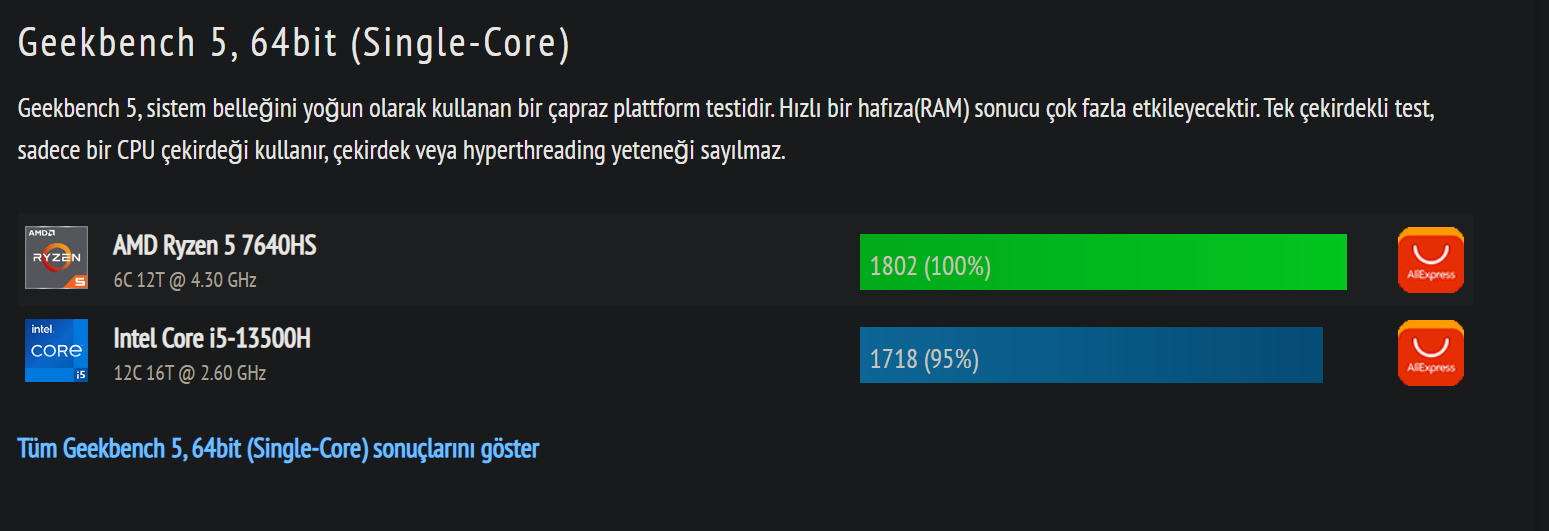
Task: Open AliExpress icon in the Core i5-13500H row
Action: pyautogui.click(x=1430, y=353)
